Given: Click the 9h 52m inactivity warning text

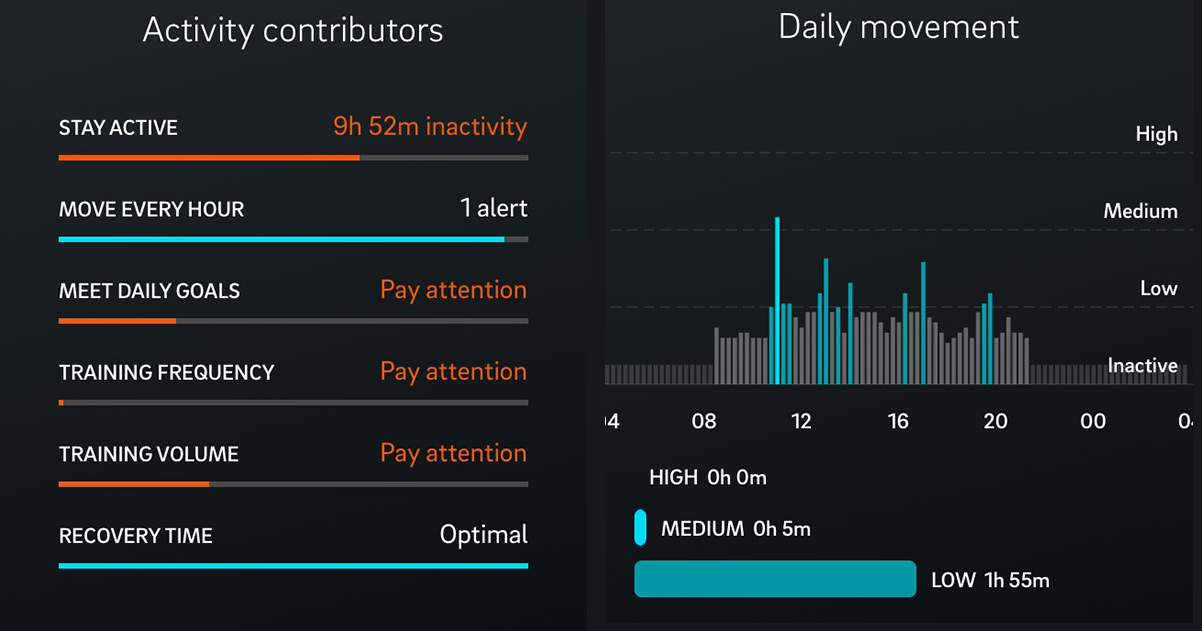Looking at the screenshot, I should pyautogui.click(x=430, y=126).
